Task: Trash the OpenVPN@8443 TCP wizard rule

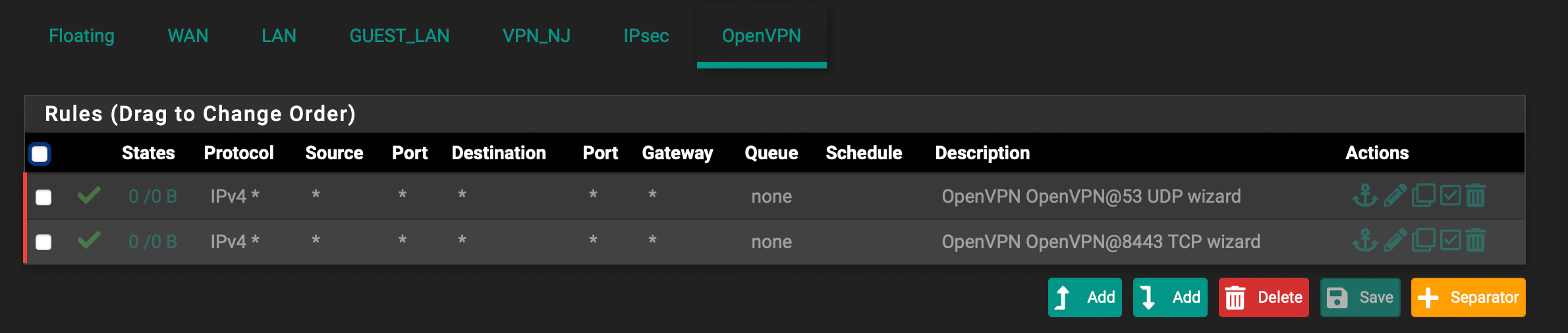Action: click(1476, 240)
